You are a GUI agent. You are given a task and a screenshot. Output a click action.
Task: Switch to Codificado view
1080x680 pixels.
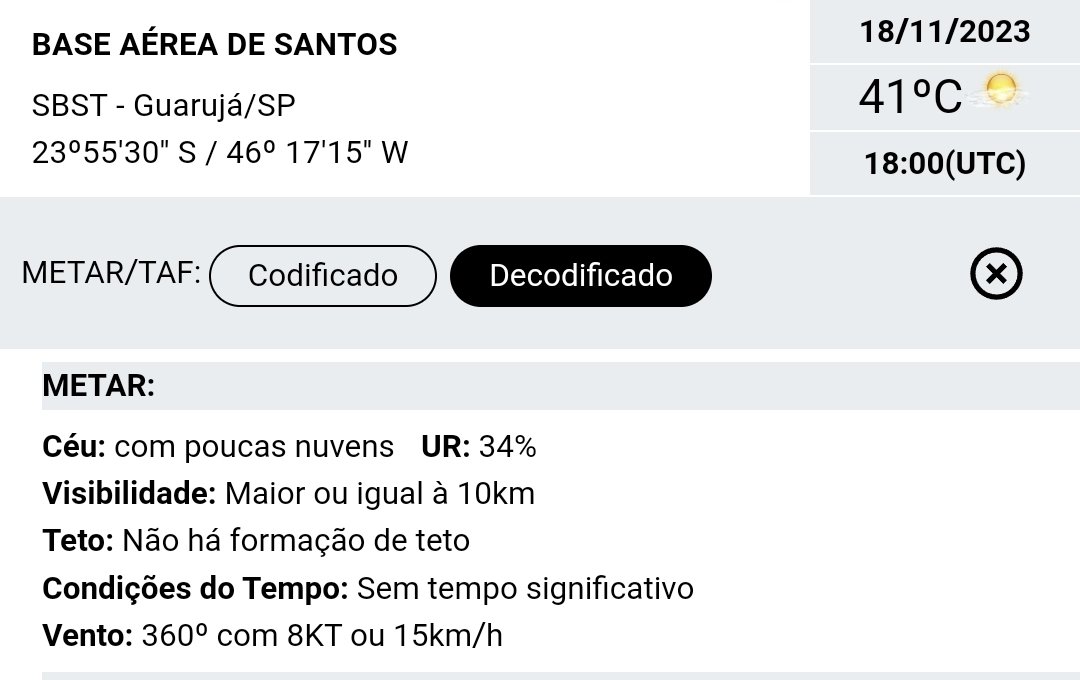click(322, 276)
